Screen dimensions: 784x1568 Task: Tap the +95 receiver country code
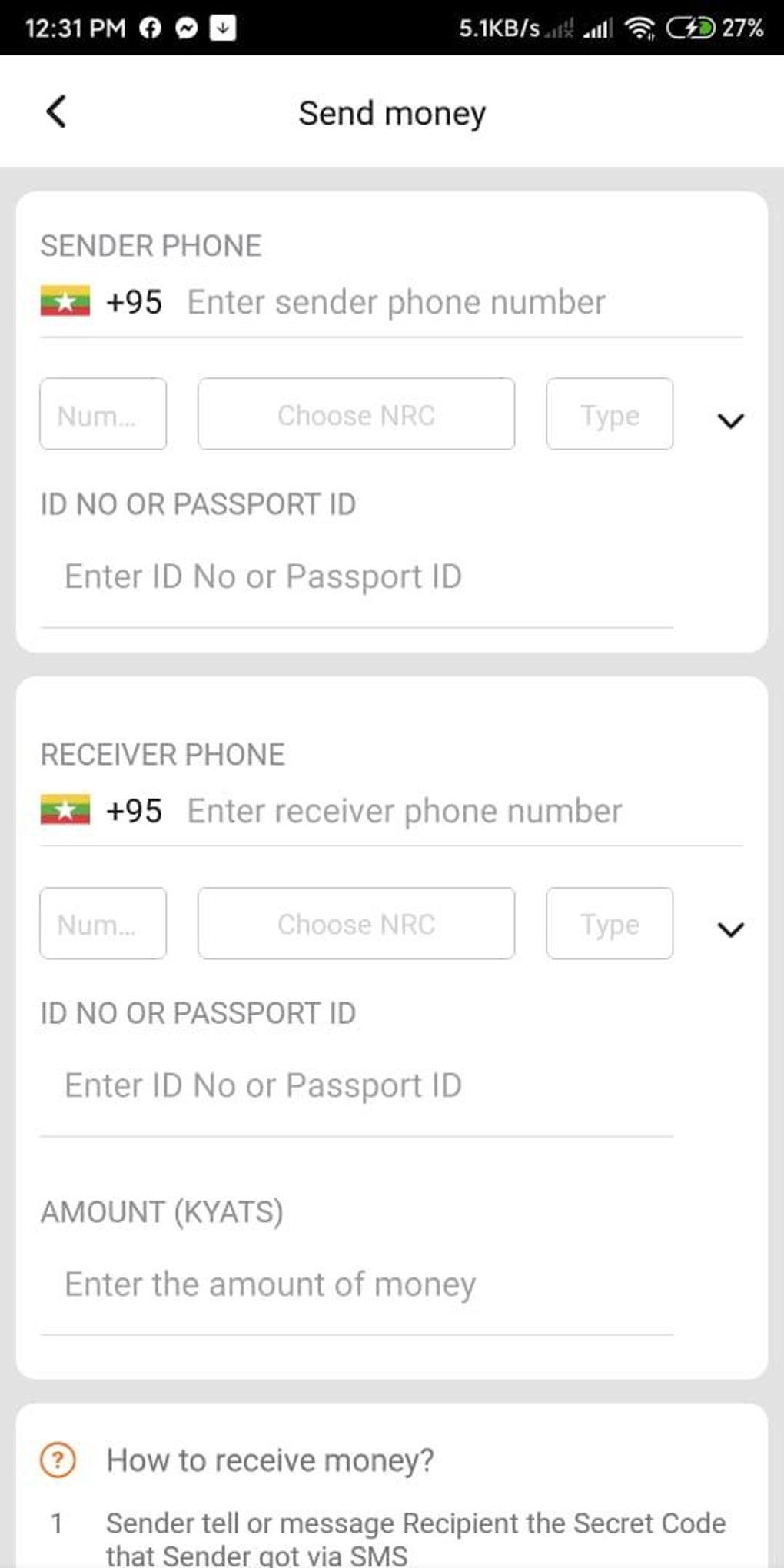(x=137, y=809)
